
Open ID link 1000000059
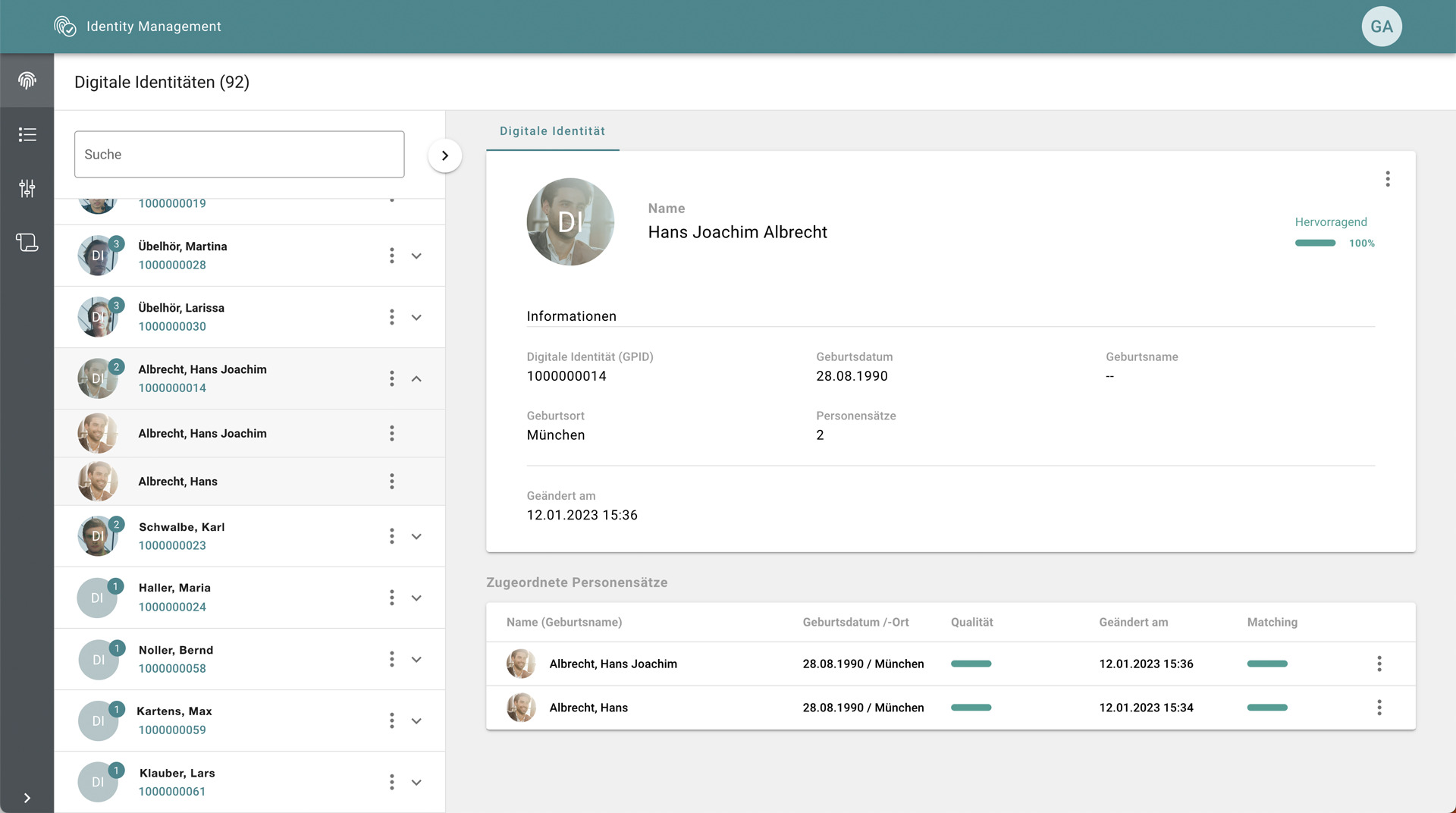[x=172, y=730]
